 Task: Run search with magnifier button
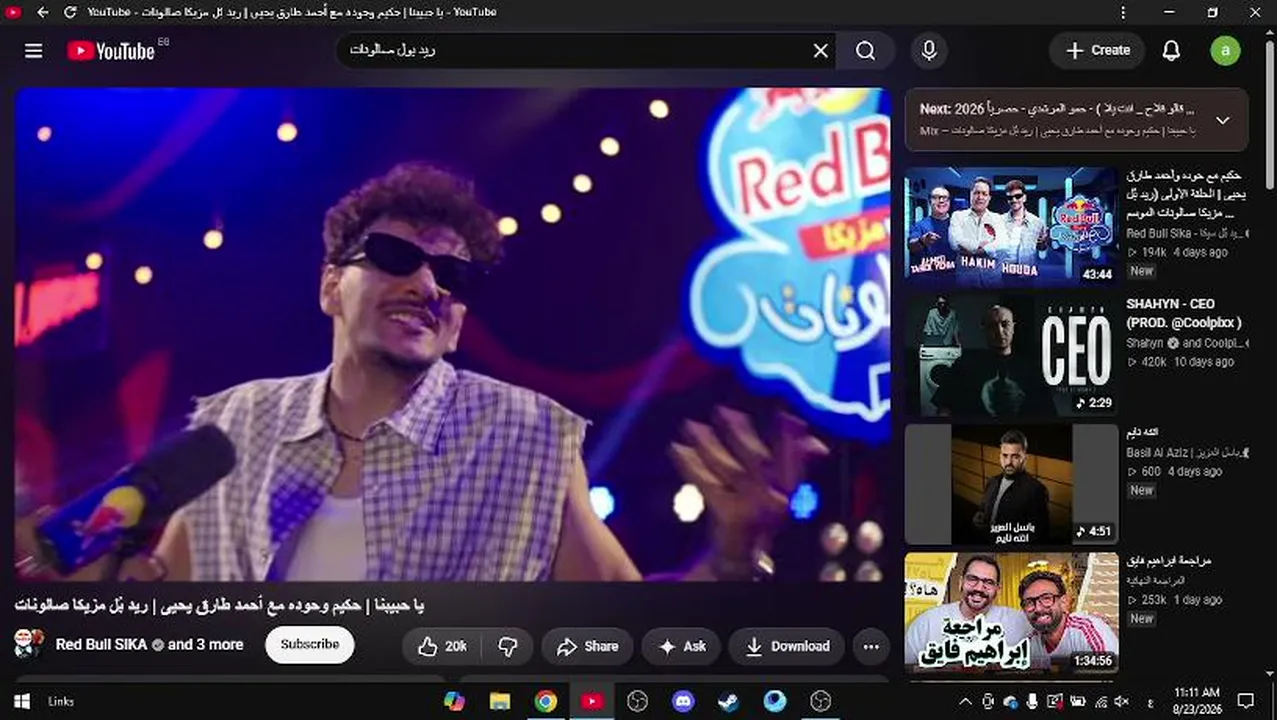point(866,50)
